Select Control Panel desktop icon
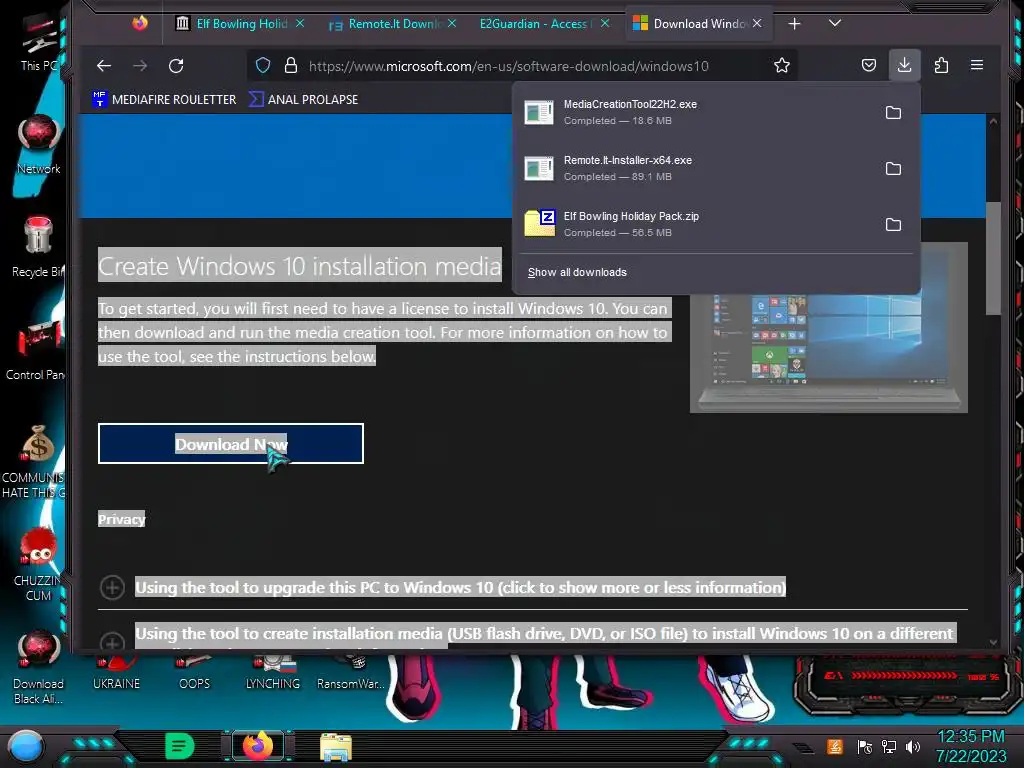The width and height of the screenshot is (1024, 768). click(x=36, y=350)
